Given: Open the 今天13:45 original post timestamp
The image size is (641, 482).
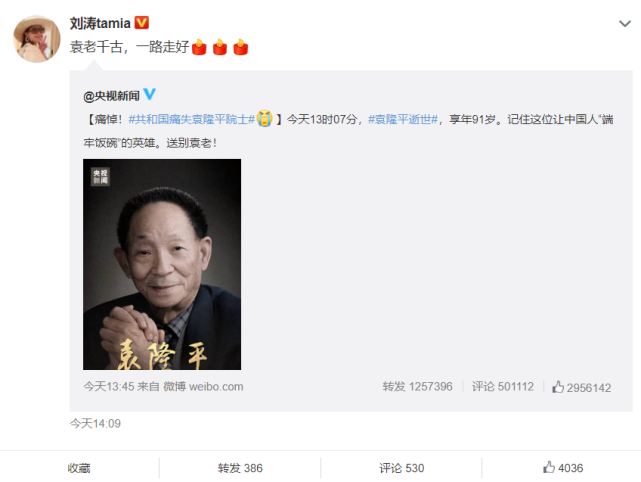Looking at the screenshot, I should pos(108,387).
